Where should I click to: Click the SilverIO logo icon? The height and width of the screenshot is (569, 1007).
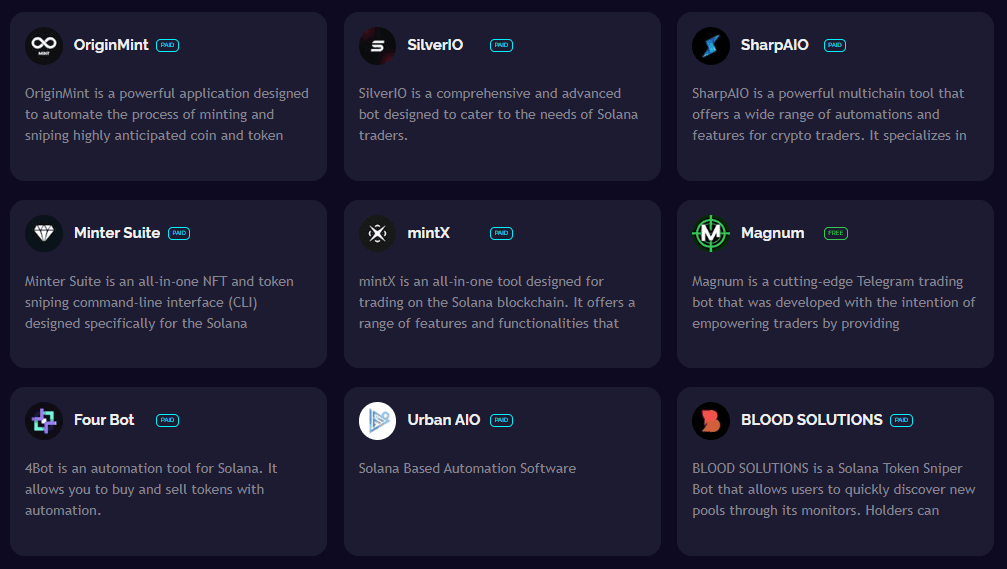click(377, 46)
